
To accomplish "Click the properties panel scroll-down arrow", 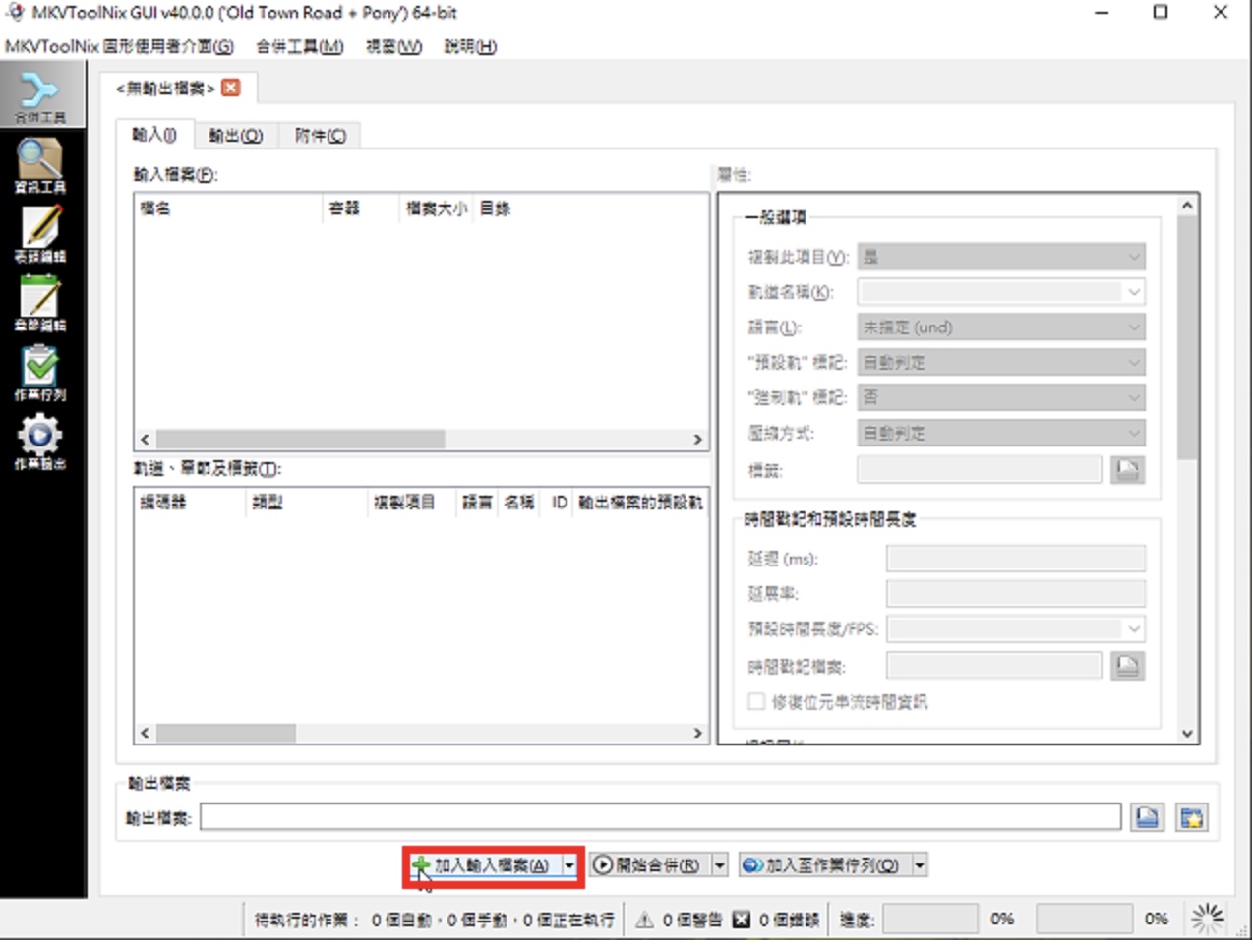I will click(x=1187, y=733).
